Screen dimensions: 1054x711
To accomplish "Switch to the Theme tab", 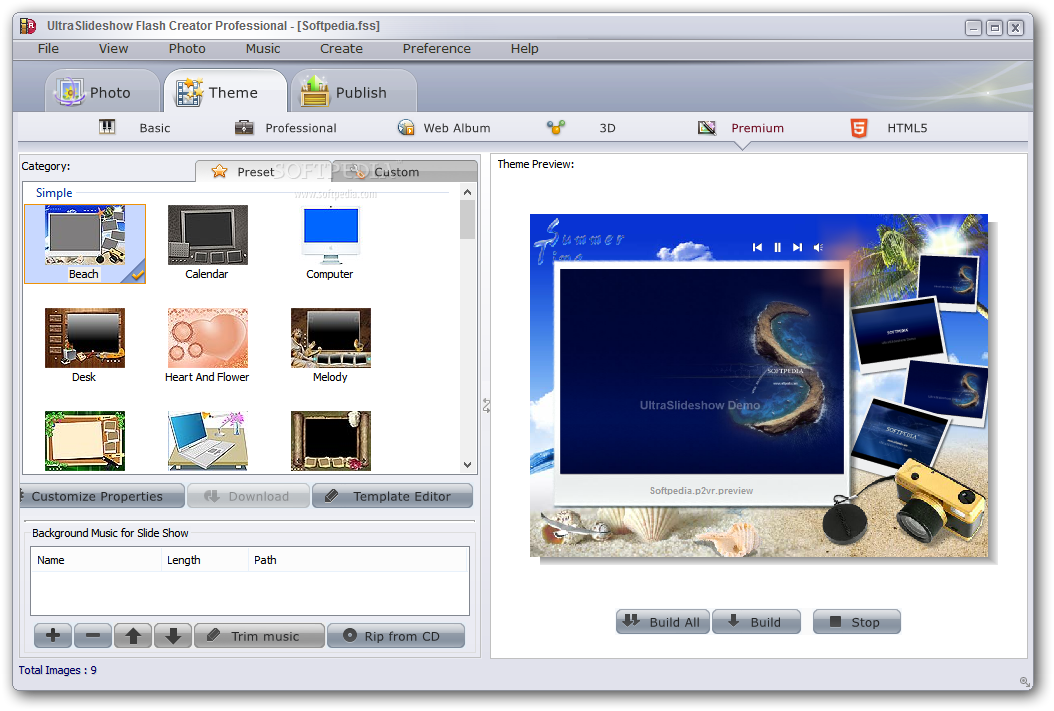I will coord(225,92).
